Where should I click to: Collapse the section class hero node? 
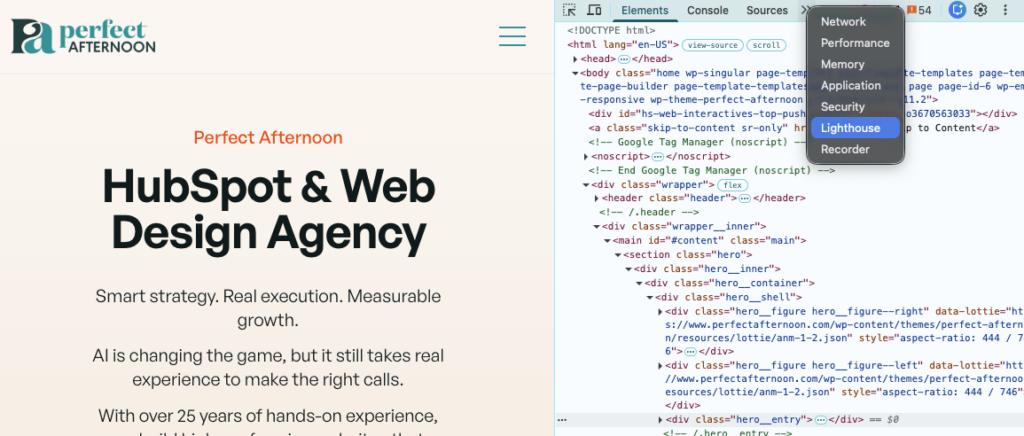tap(618, 255)
